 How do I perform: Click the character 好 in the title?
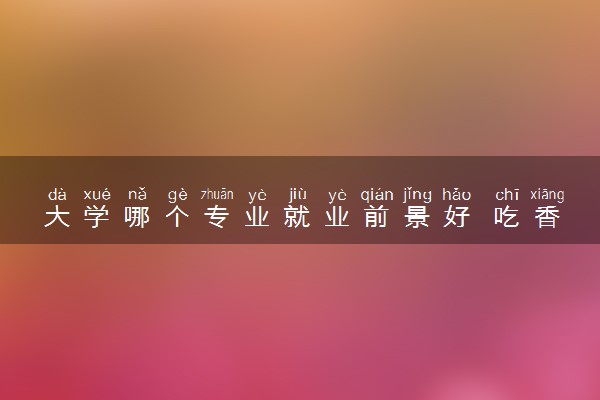pos(457,217)
